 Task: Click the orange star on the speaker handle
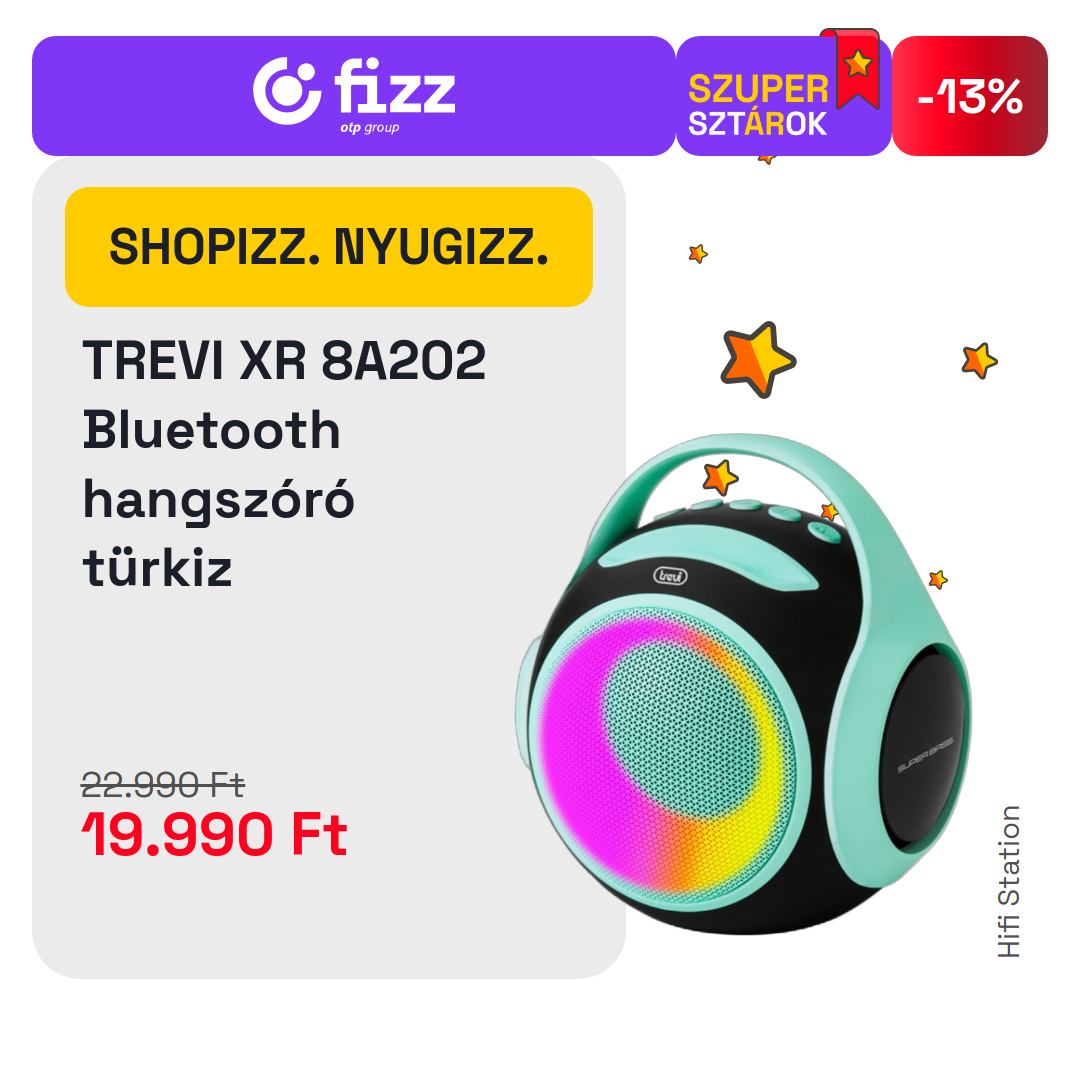720,477
